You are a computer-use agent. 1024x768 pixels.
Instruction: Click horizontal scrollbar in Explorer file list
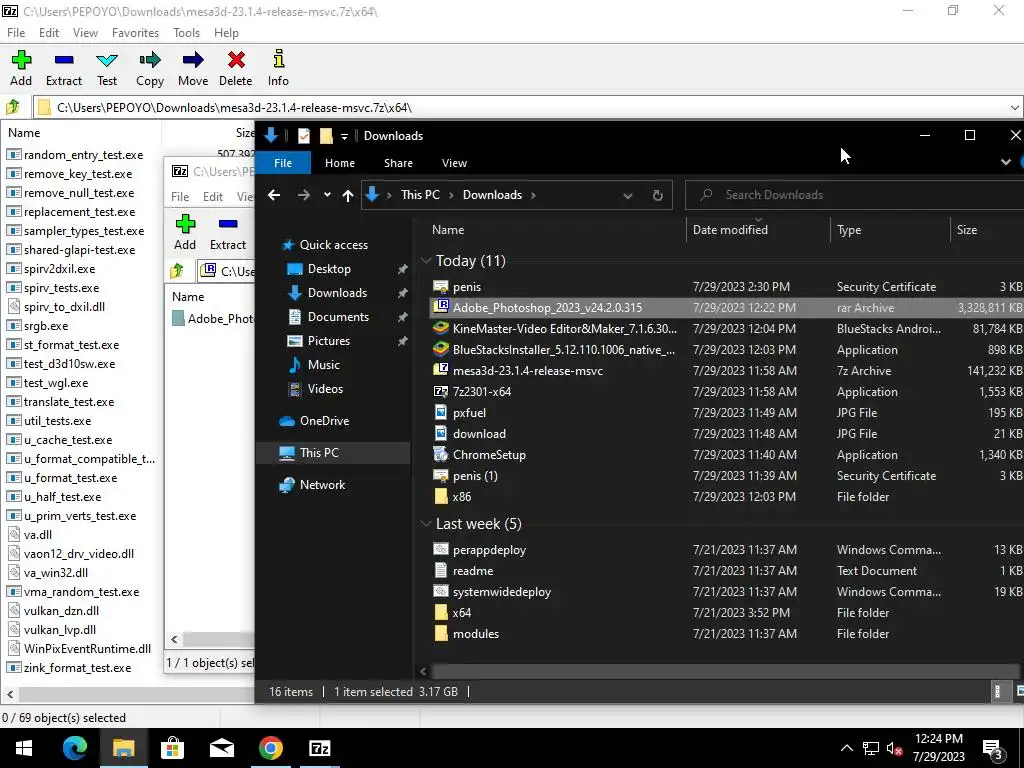[x=724, y=671]
